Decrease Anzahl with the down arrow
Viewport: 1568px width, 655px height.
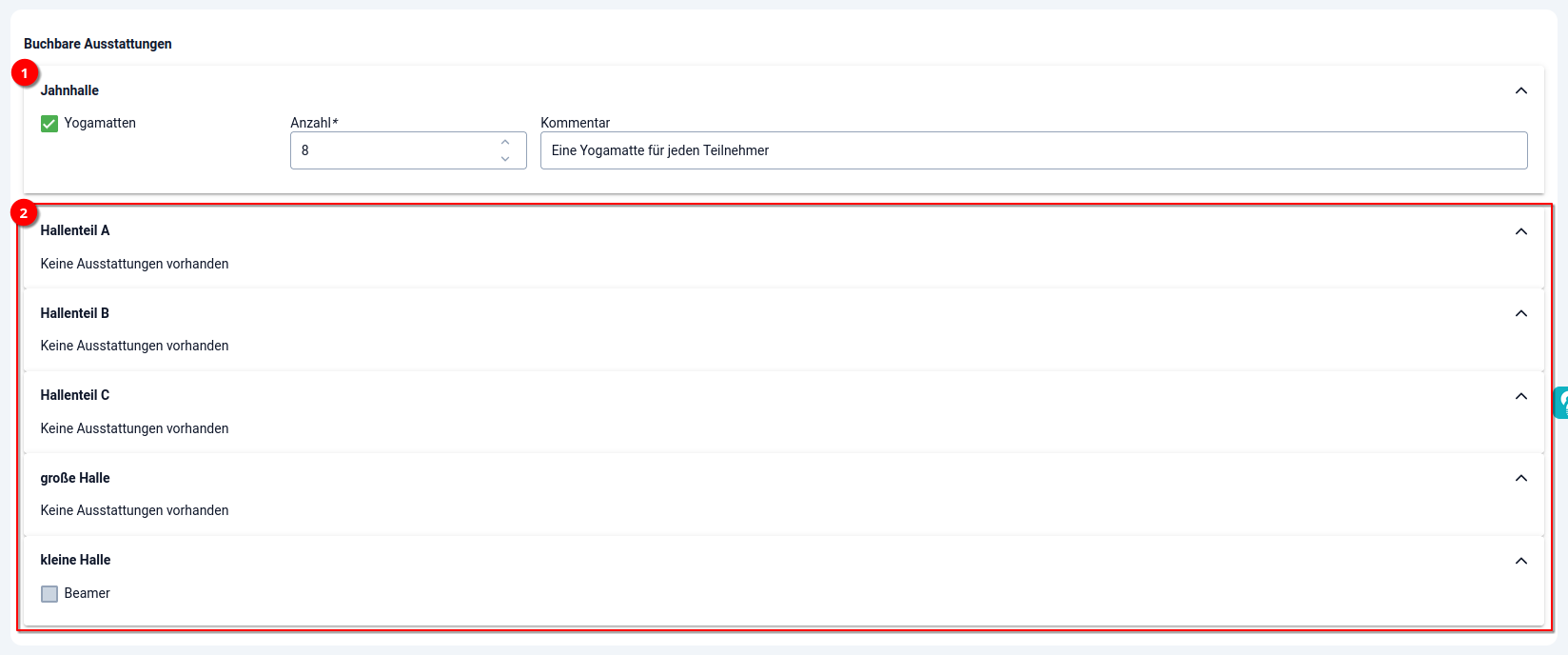pos(505,159)
